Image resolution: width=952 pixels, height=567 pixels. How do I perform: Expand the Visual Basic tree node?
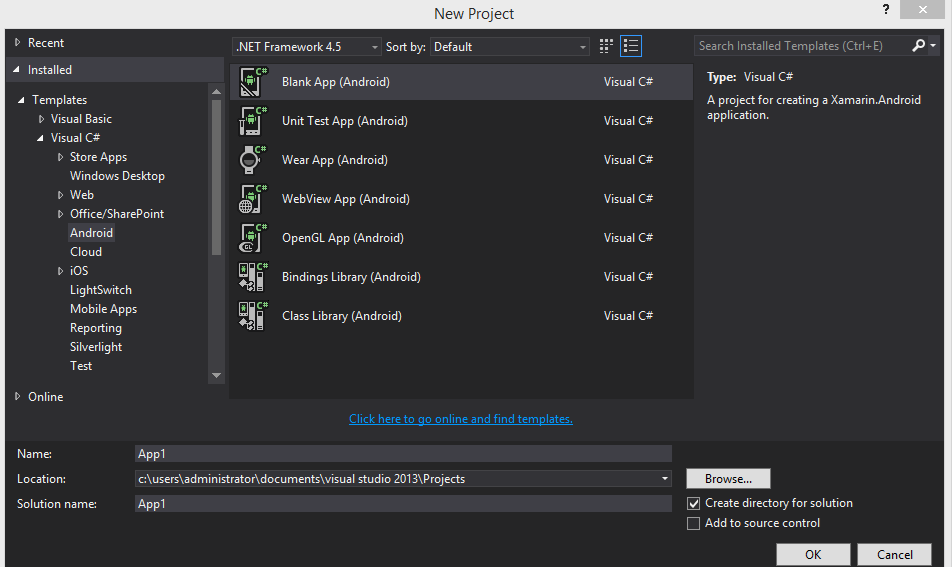41,119
